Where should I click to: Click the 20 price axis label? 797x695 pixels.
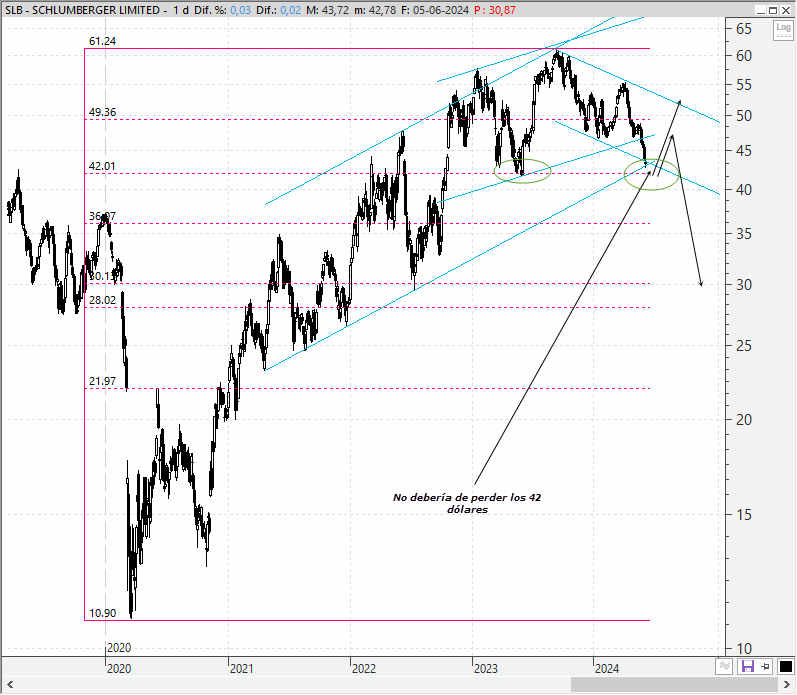click(744, 419)
